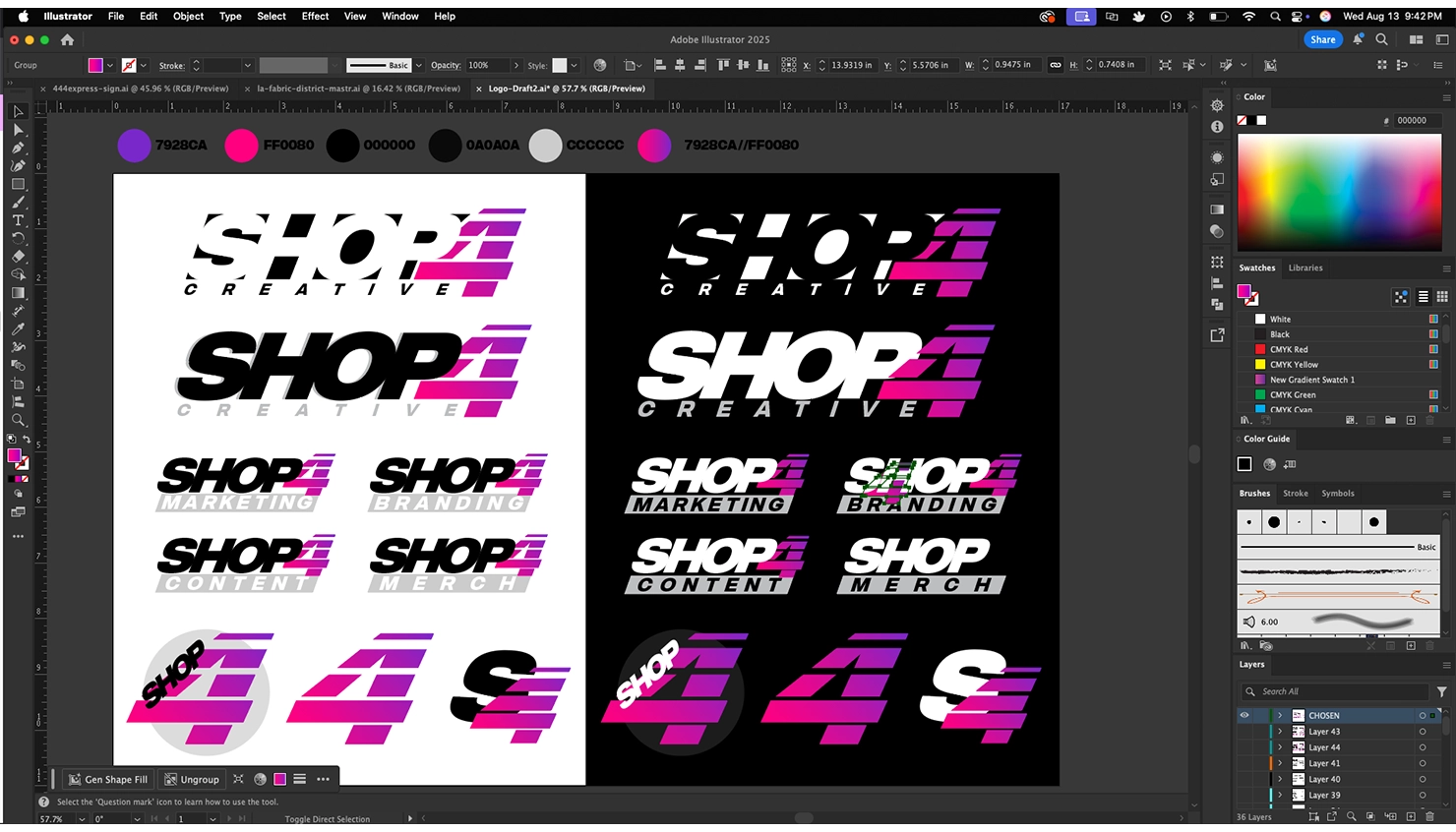Image resolution: width=1456 pixels, height=832 pixels.
Task: Open the Effect menu
Action: pyautogui.click(x=315, y=16)
